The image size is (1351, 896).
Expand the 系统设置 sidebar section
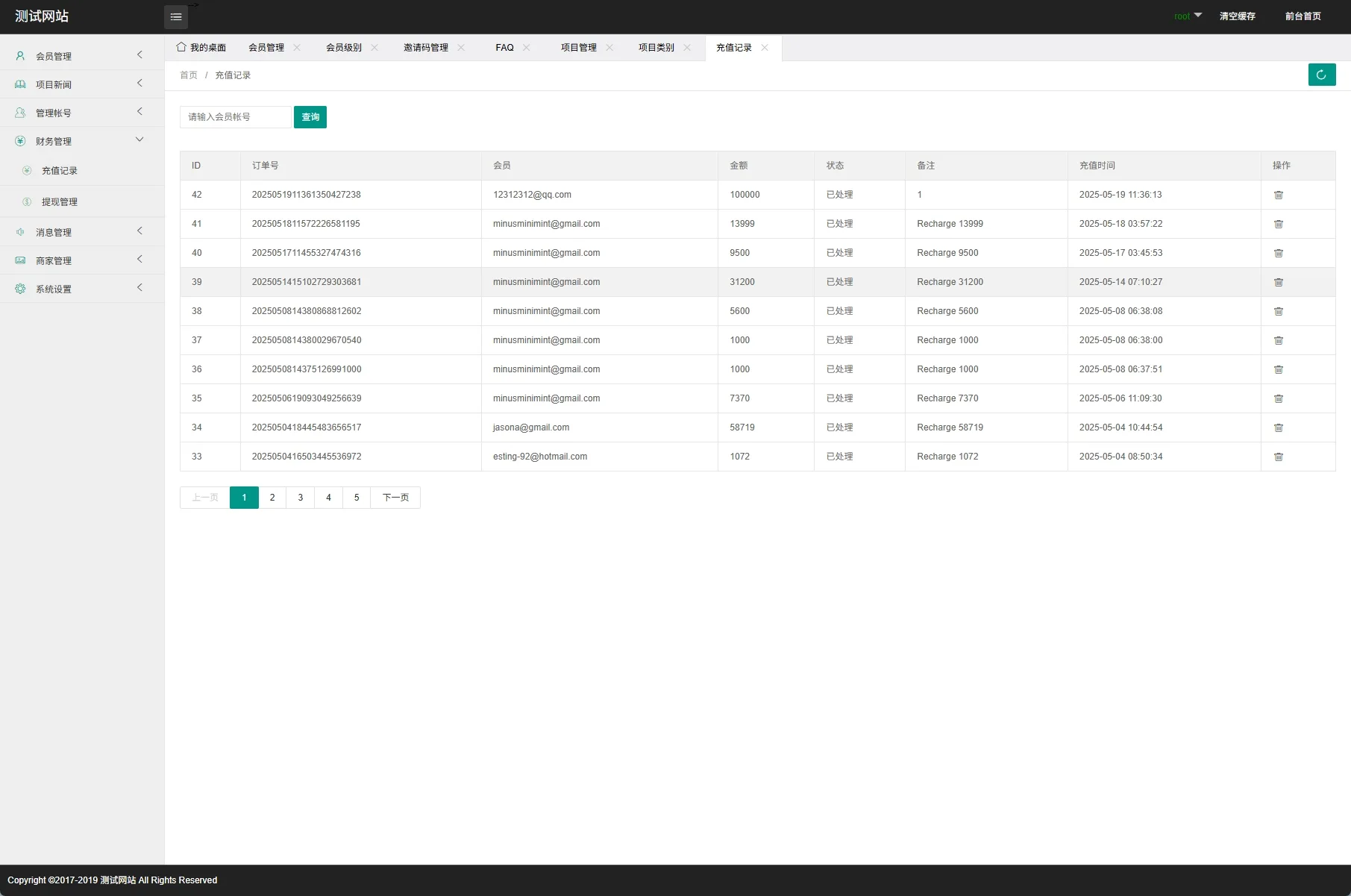[x=82, y=289]
